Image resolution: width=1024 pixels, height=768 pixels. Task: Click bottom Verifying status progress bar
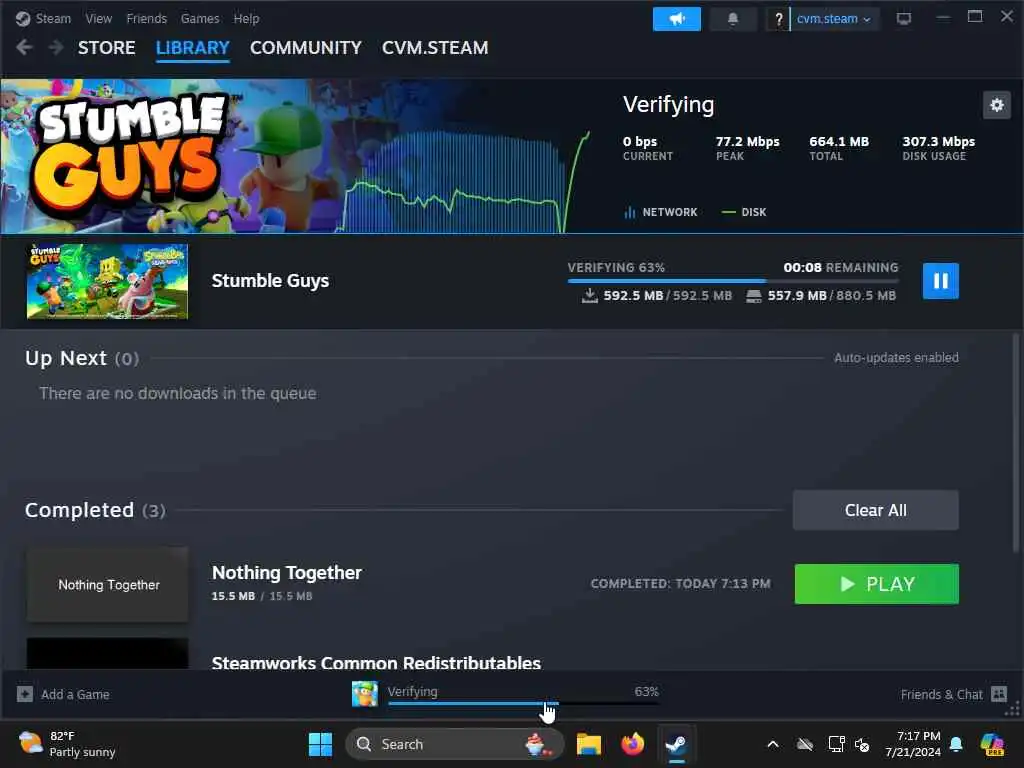click(x=523, y=703)
